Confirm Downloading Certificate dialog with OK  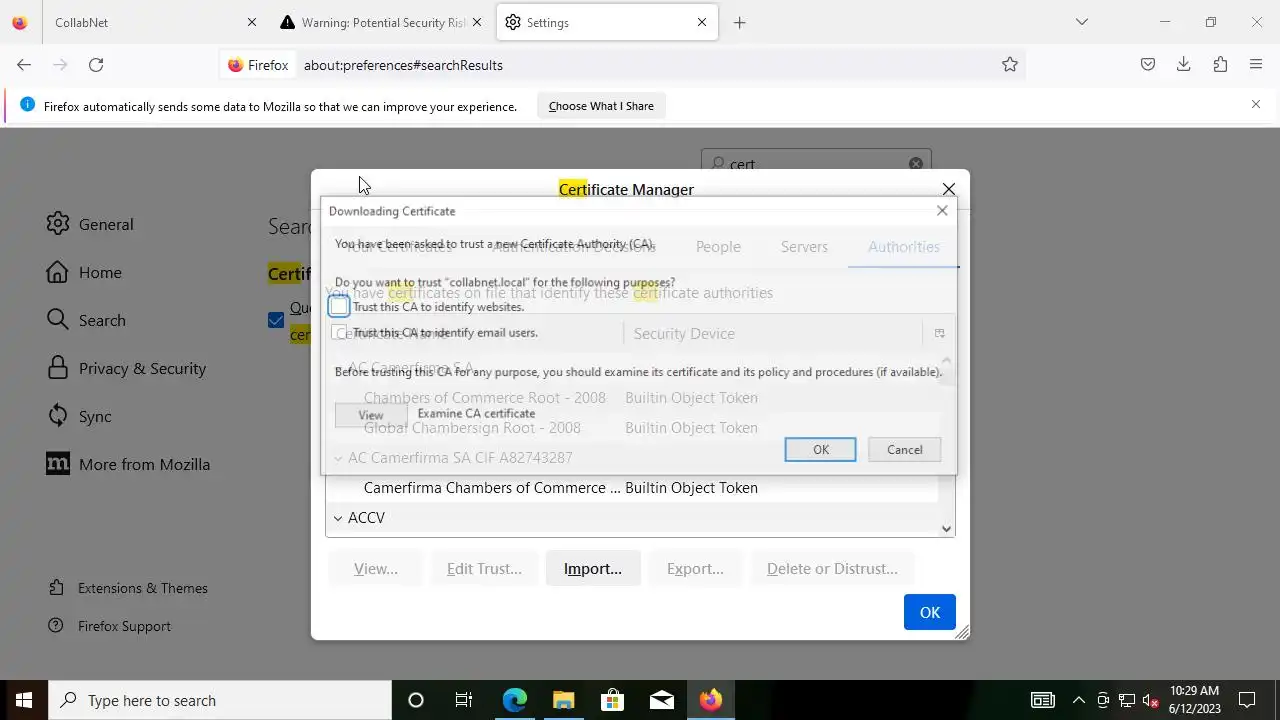(820, 449)
